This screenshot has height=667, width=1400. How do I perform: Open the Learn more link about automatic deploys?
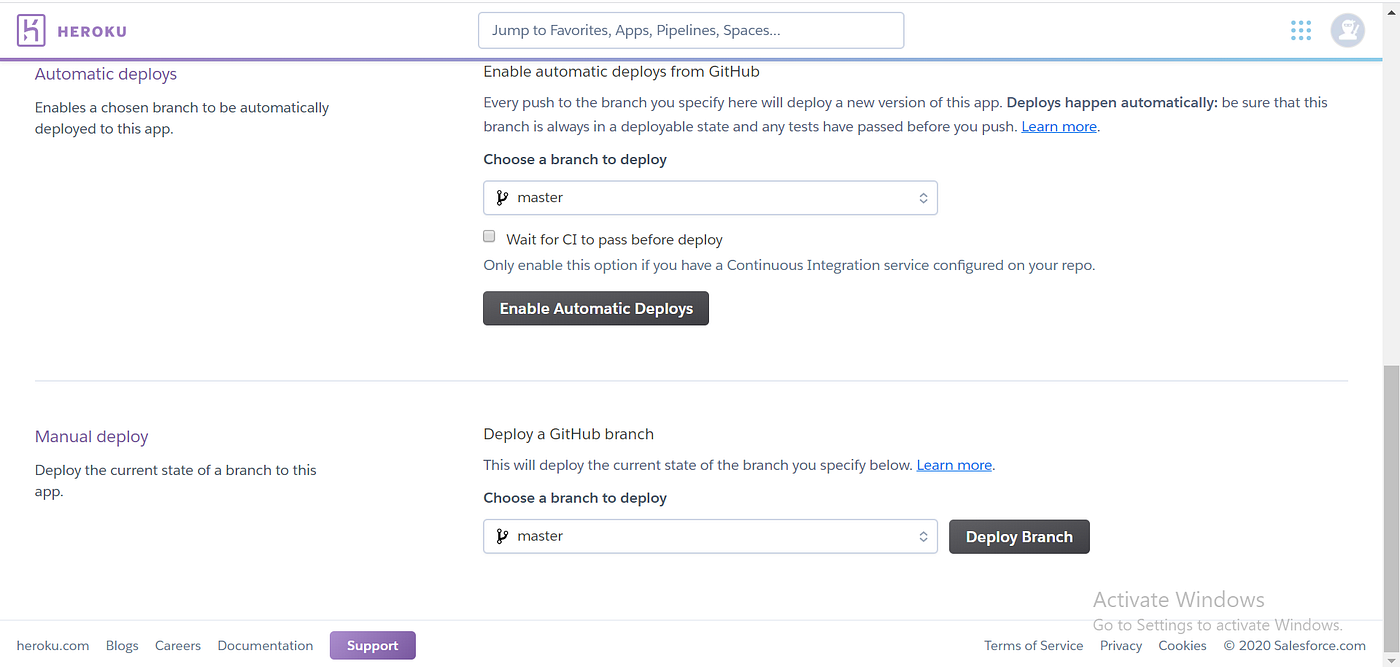(x=1058, y=126)
